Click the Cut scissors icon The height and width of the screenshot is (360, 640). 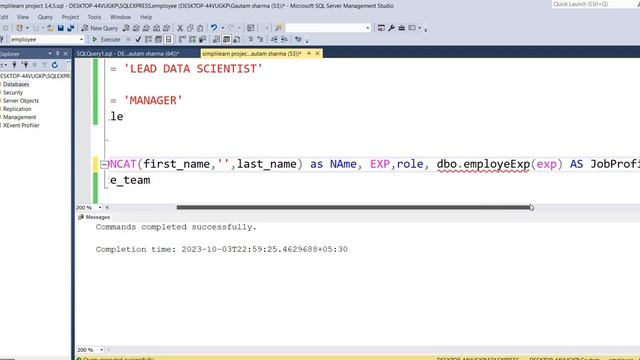pyautogui.click(x=180, y=28)
